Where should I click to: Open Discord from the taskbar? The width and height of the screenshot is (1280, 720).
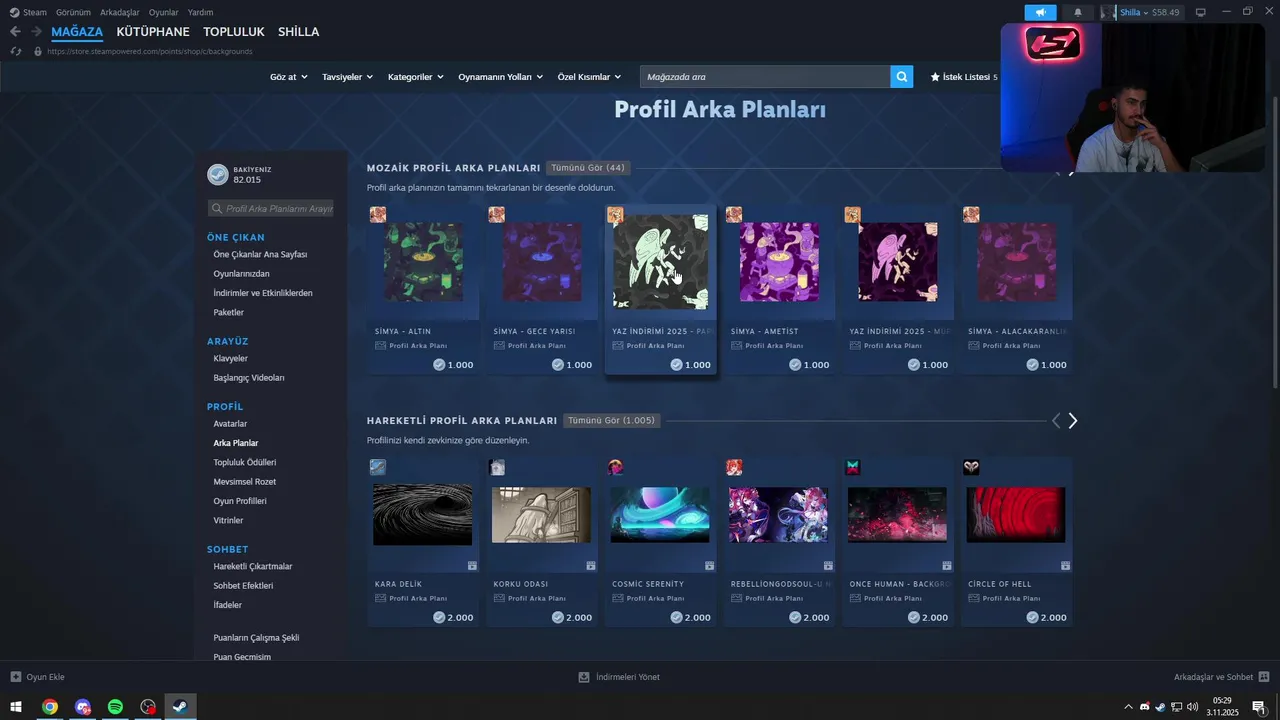coord(82,707)
